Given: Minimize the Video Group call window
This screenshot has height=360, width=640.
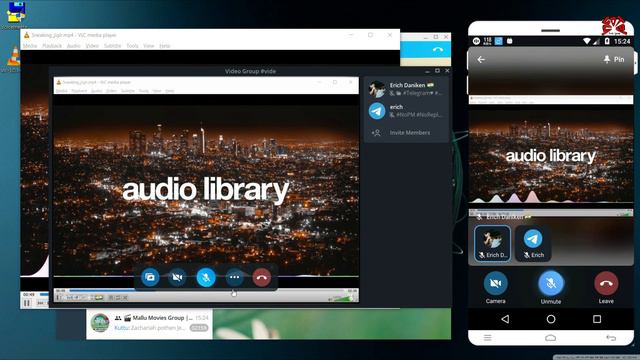Looking at the screenshot, I should (x=427, y=71).
